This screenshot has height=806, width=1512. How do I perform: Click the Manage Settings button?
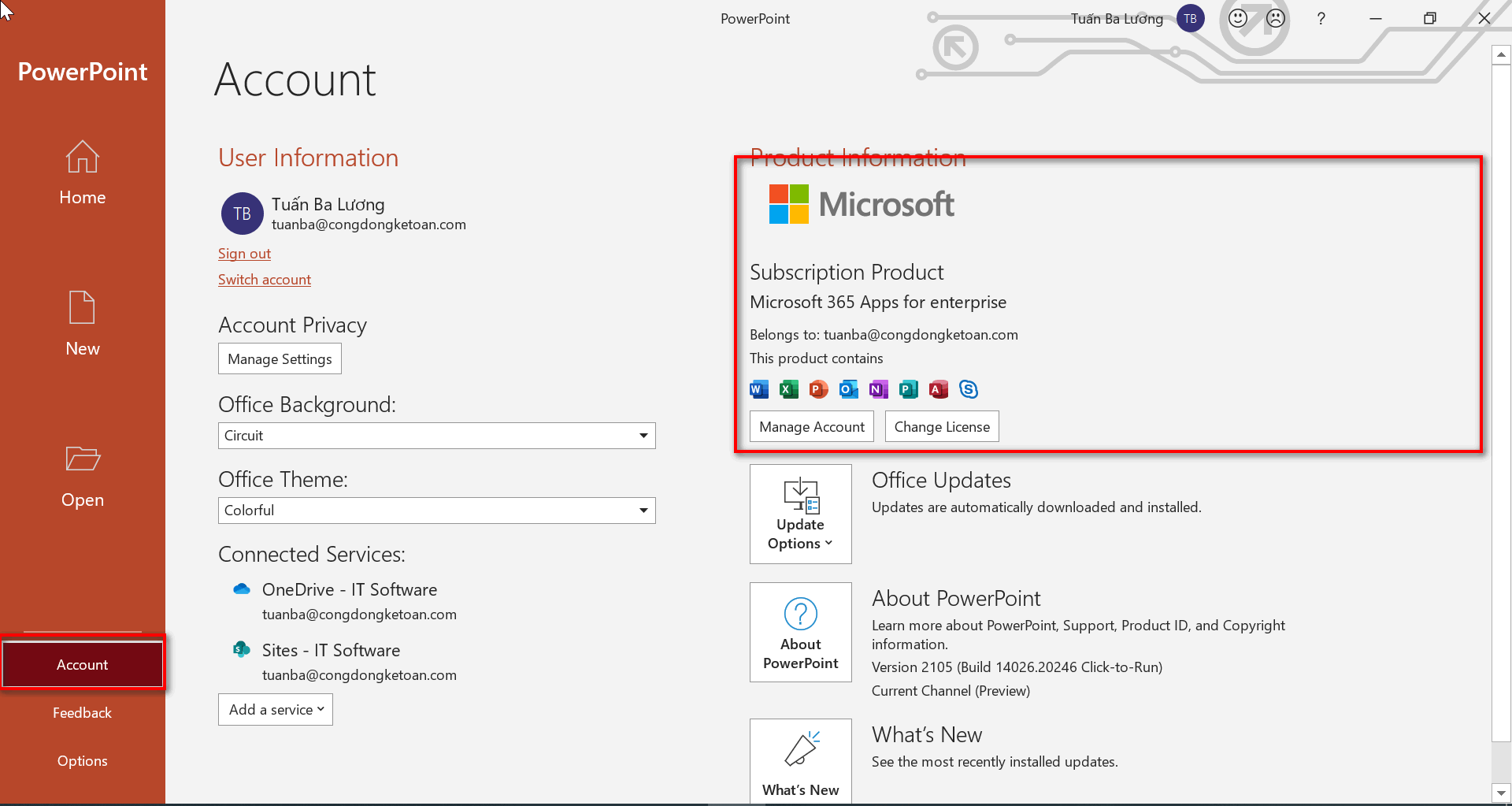pyautogui.click(x=280, y=358)
